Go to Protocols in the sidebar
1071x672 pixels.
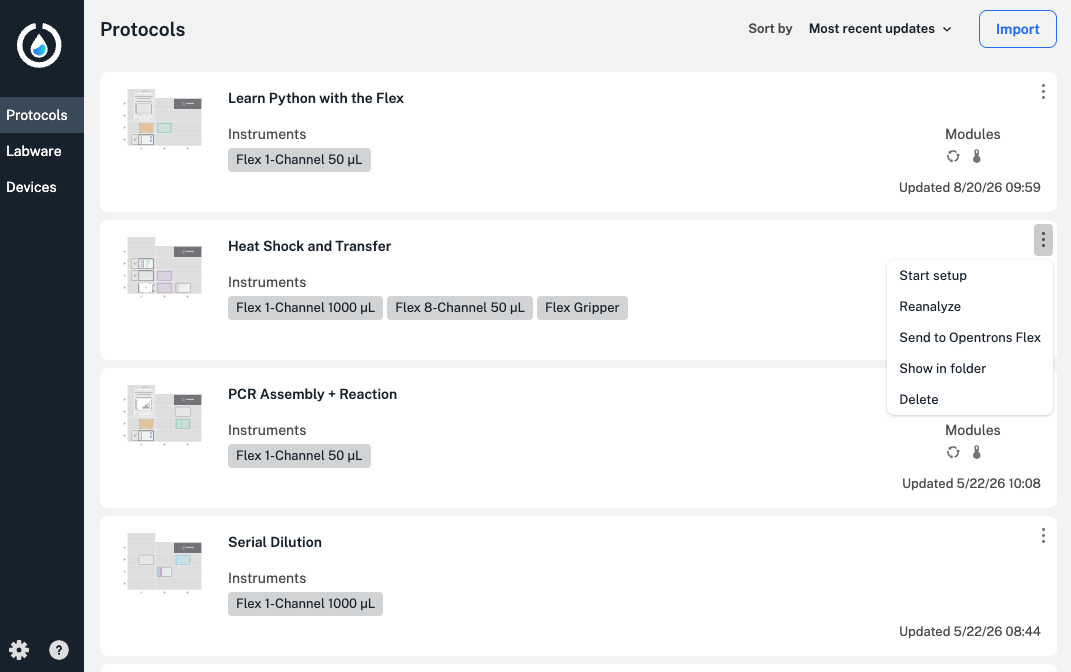(42, 115)
